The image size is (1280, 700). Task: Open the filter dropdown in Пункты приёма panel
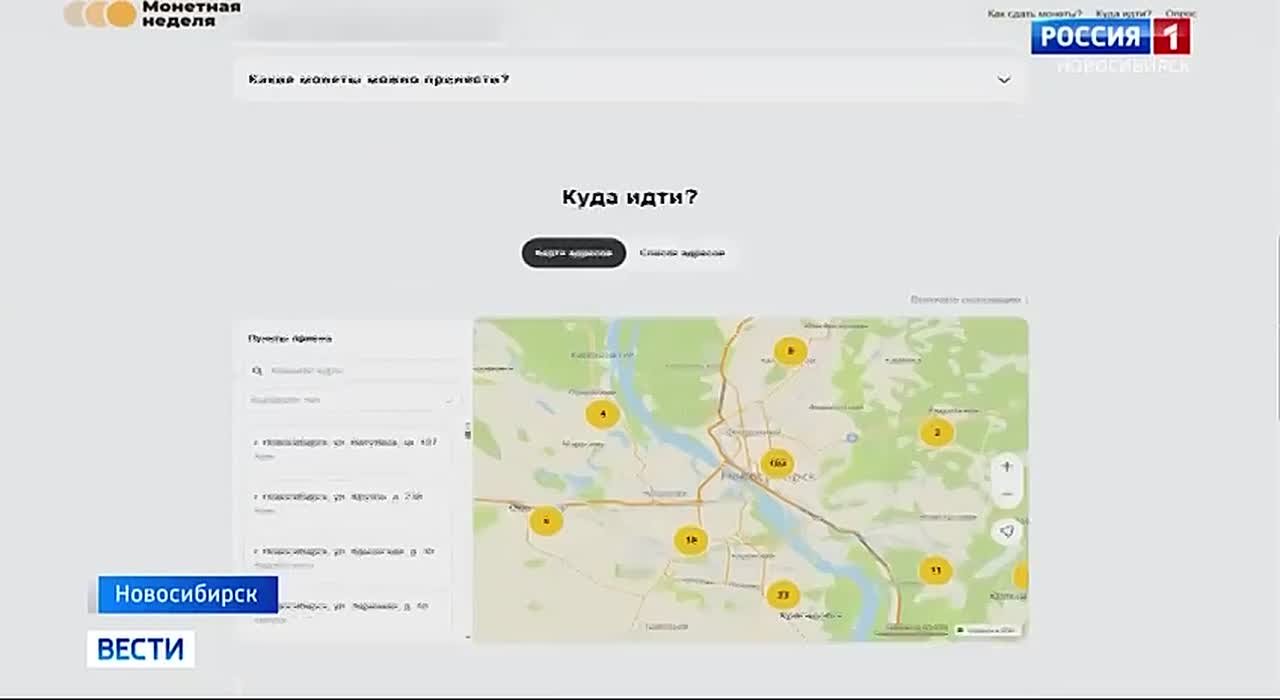tap(350, 400)
